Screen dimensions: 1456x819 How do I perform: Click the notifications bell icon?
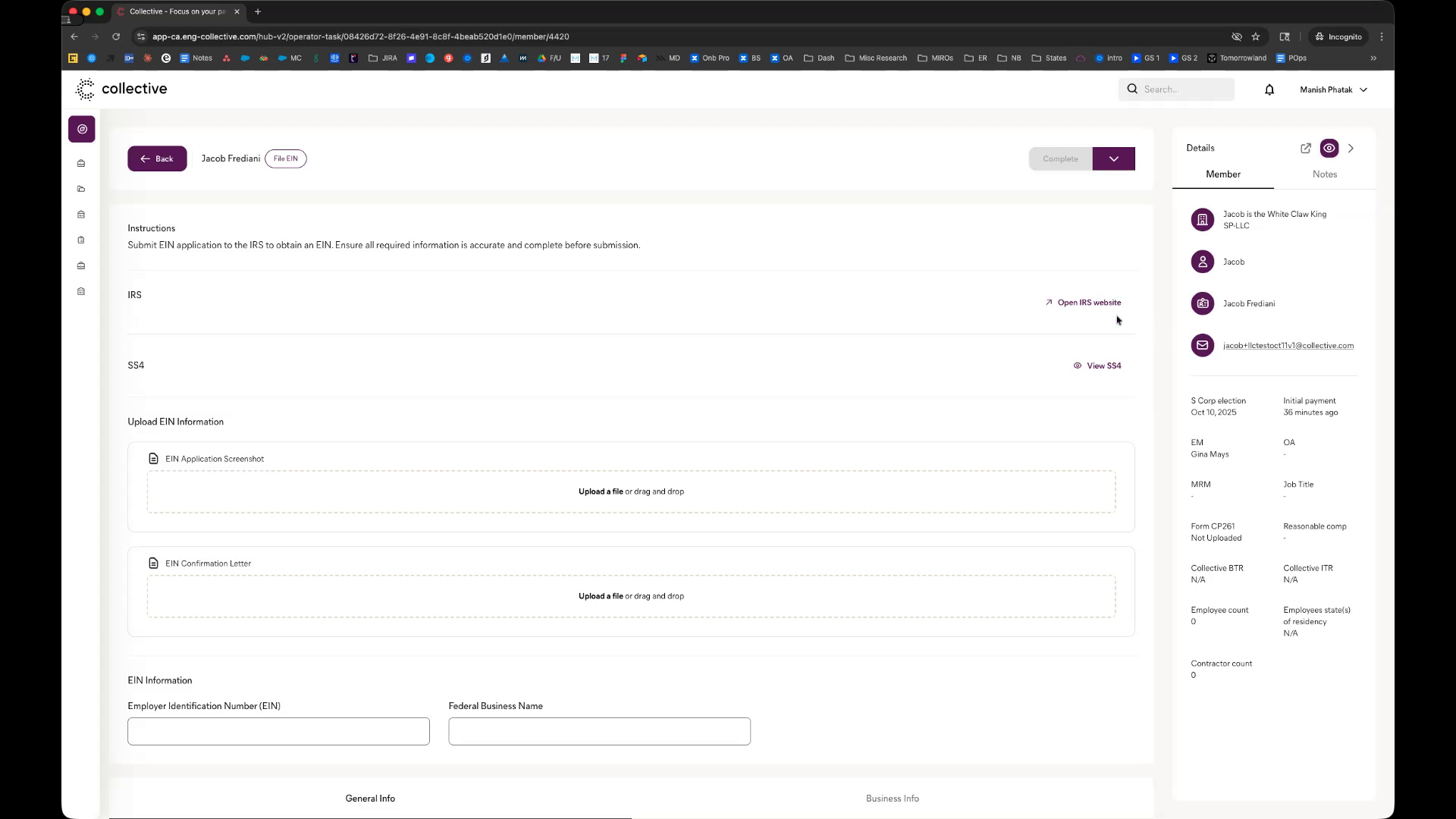click(x=1269, y=89)
